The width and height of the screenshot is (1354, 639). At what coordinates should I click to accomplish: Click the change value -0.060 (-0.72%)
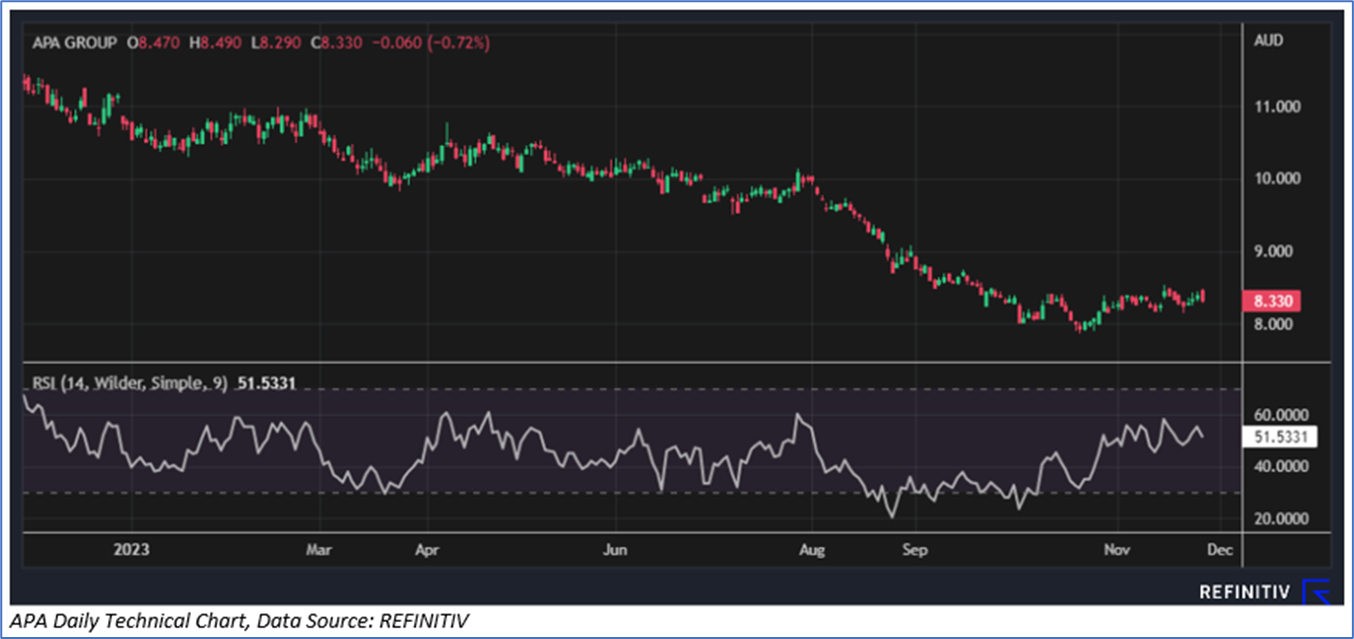(429, 43)
